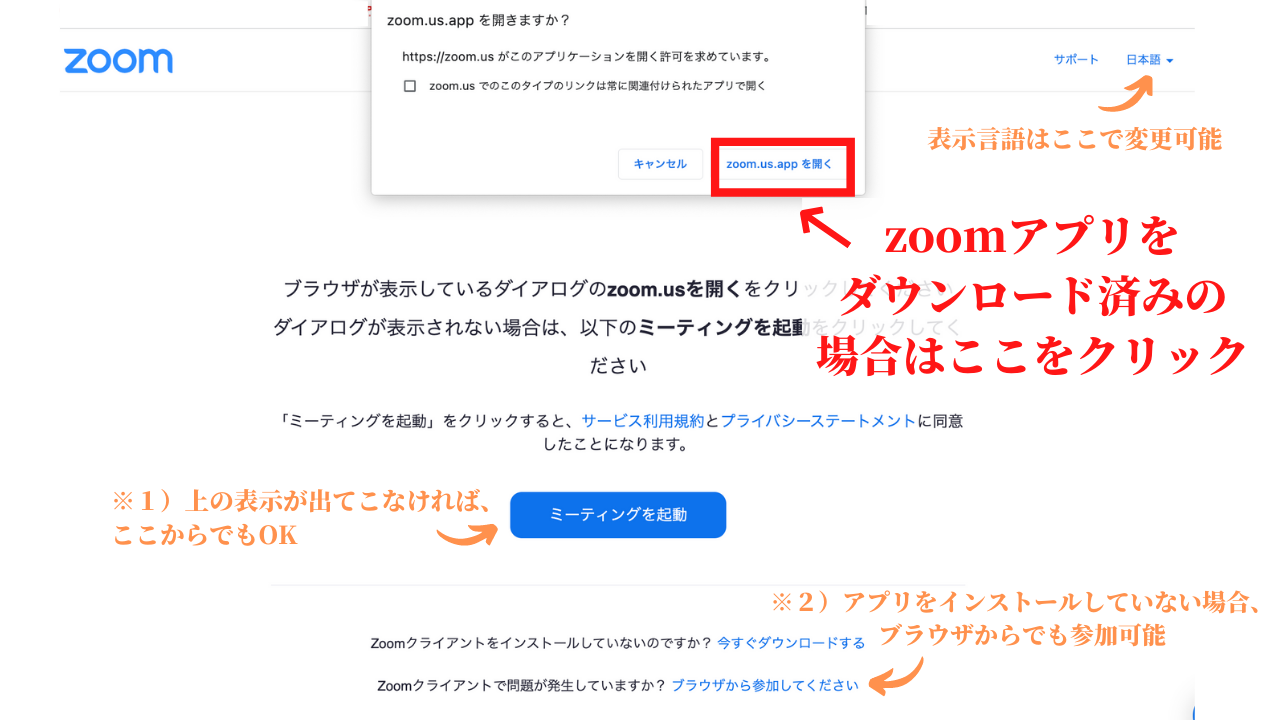The width and height of the screenshot is (1280, 720).
Task: Click the ブラウザから参加してください link
Action: [765, 685]
